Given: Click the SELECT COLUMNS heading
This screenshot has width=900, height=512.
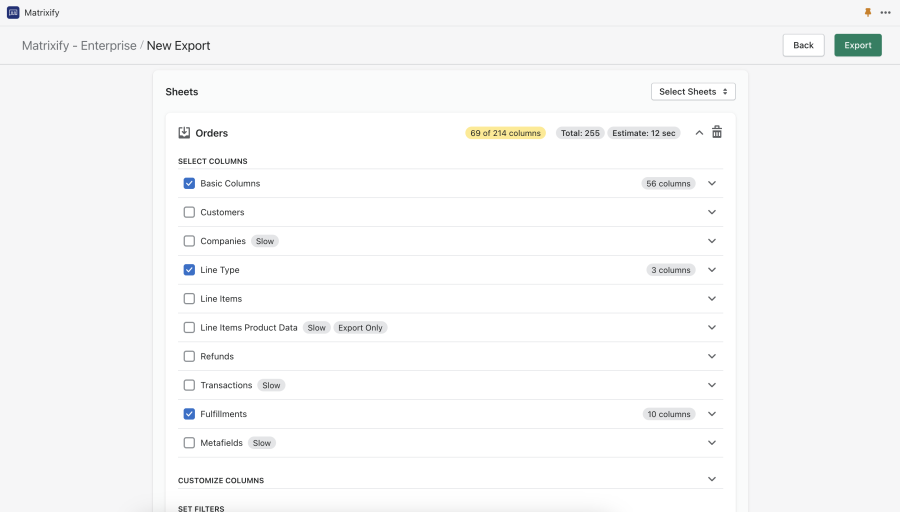Looking at the screenshot, I should [212, 161].
